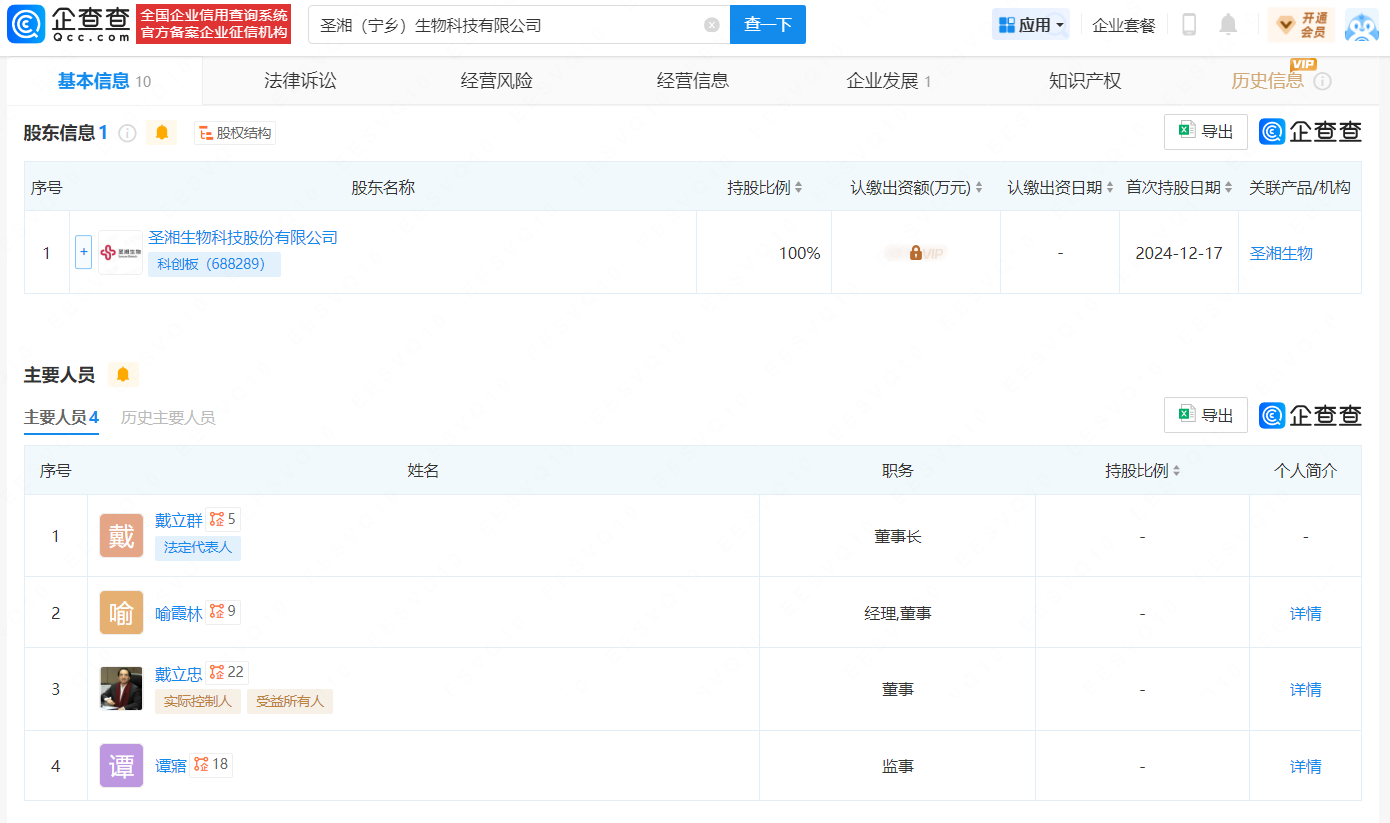Click the 开通会员 VIP badge
Screen dimensions: 1390x823
(x=1301, y=25)
